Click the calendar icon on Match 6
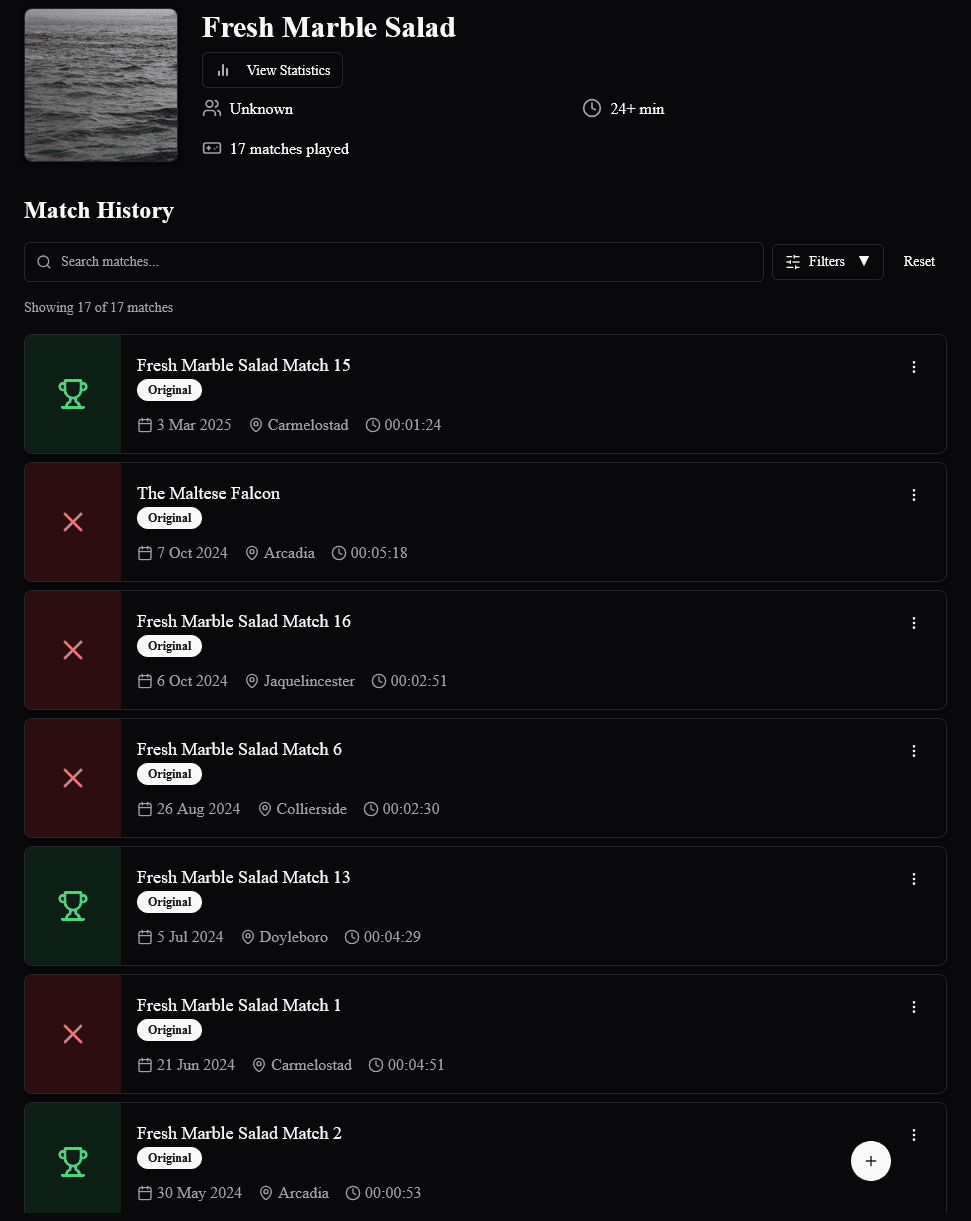The image size is (971, 1221). coord(144,808)
